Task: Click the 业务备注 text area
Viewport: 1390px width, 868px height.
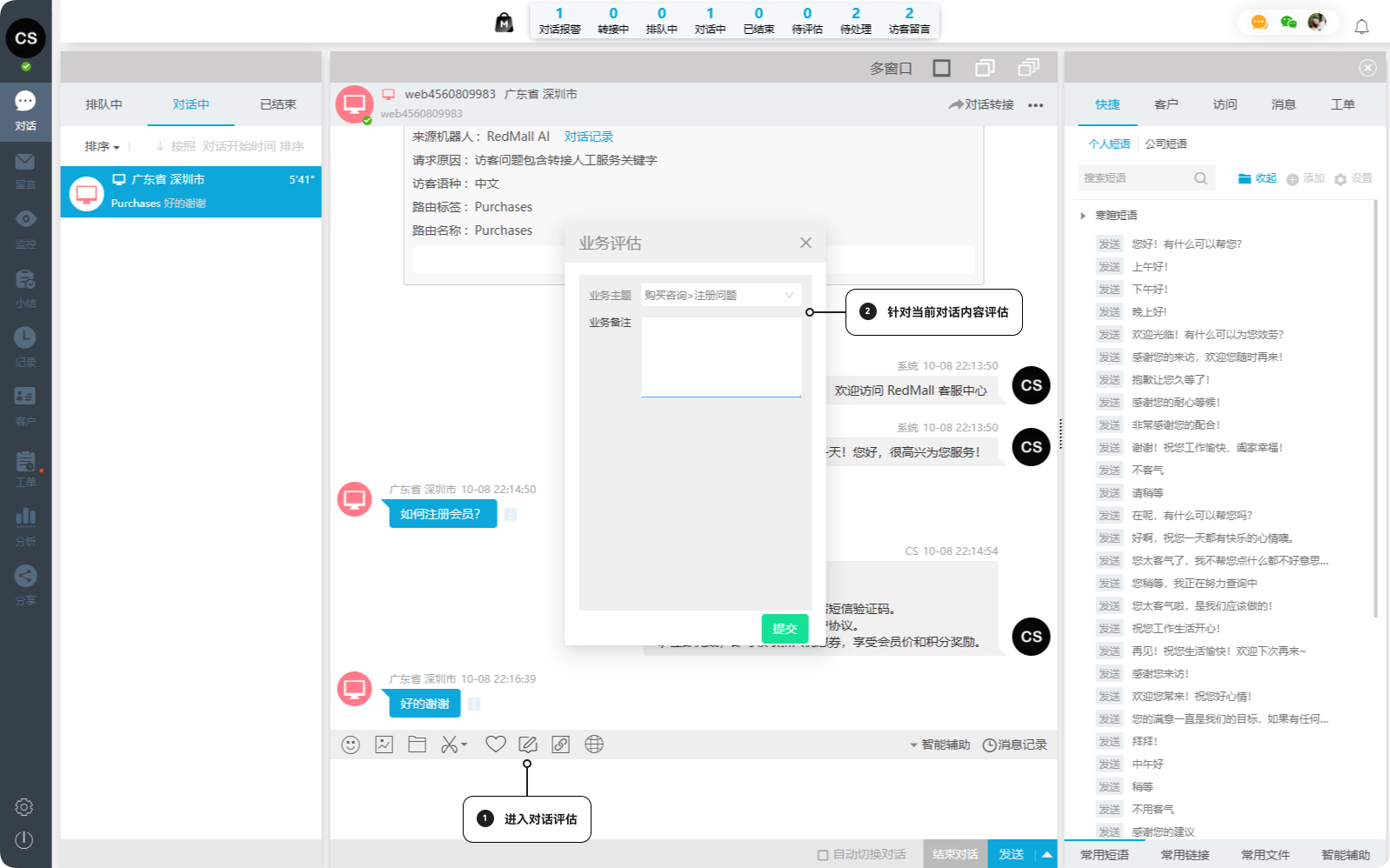Action: pos(720,357)
